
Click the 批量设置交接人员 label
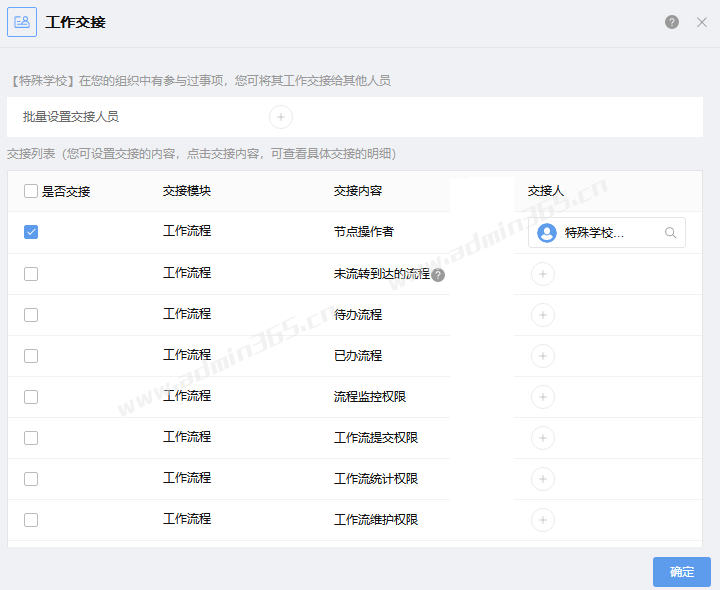[x=71, y=117]
